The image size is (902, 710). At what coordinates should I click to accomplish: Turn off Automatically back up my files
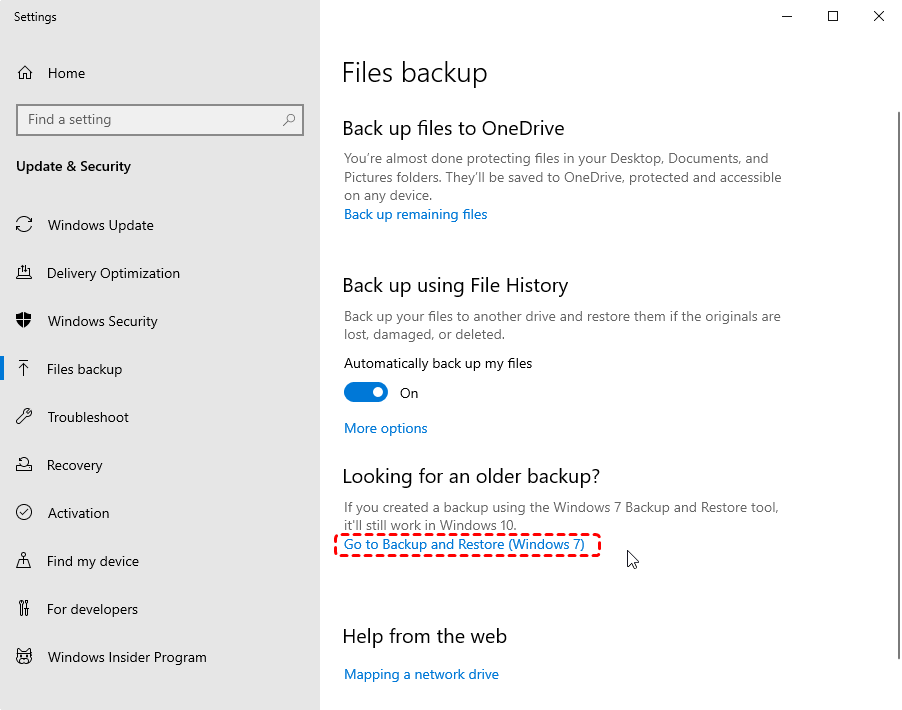pyautogui.click(x=366, y=393)
